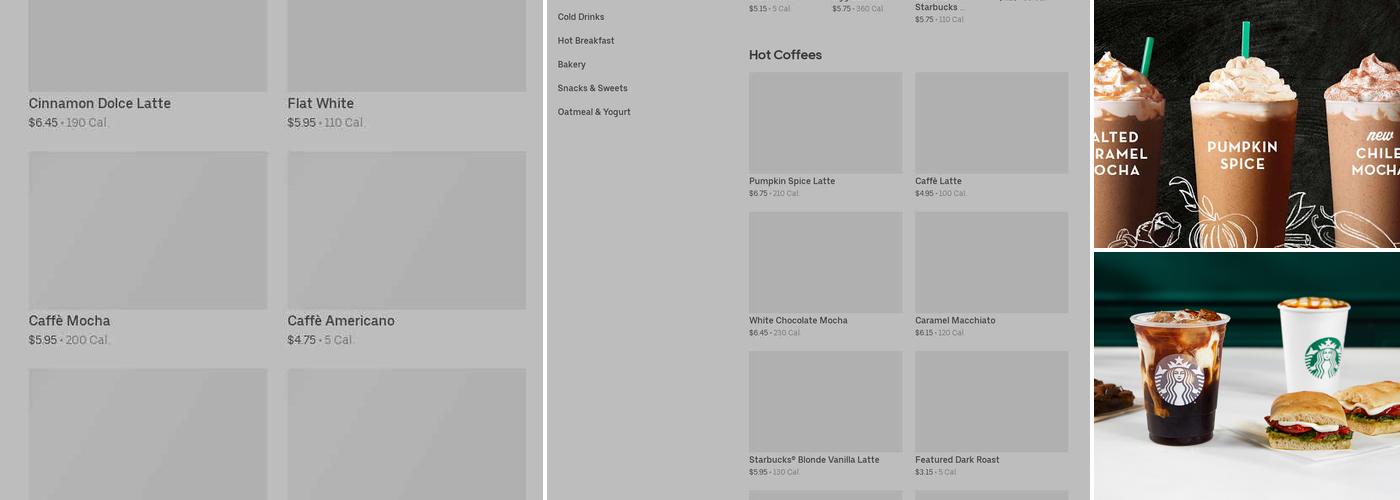Click the $4.95 • 100 Cal. price text
The width and height of the screenshot is (1400, 500).
[941, 194]
